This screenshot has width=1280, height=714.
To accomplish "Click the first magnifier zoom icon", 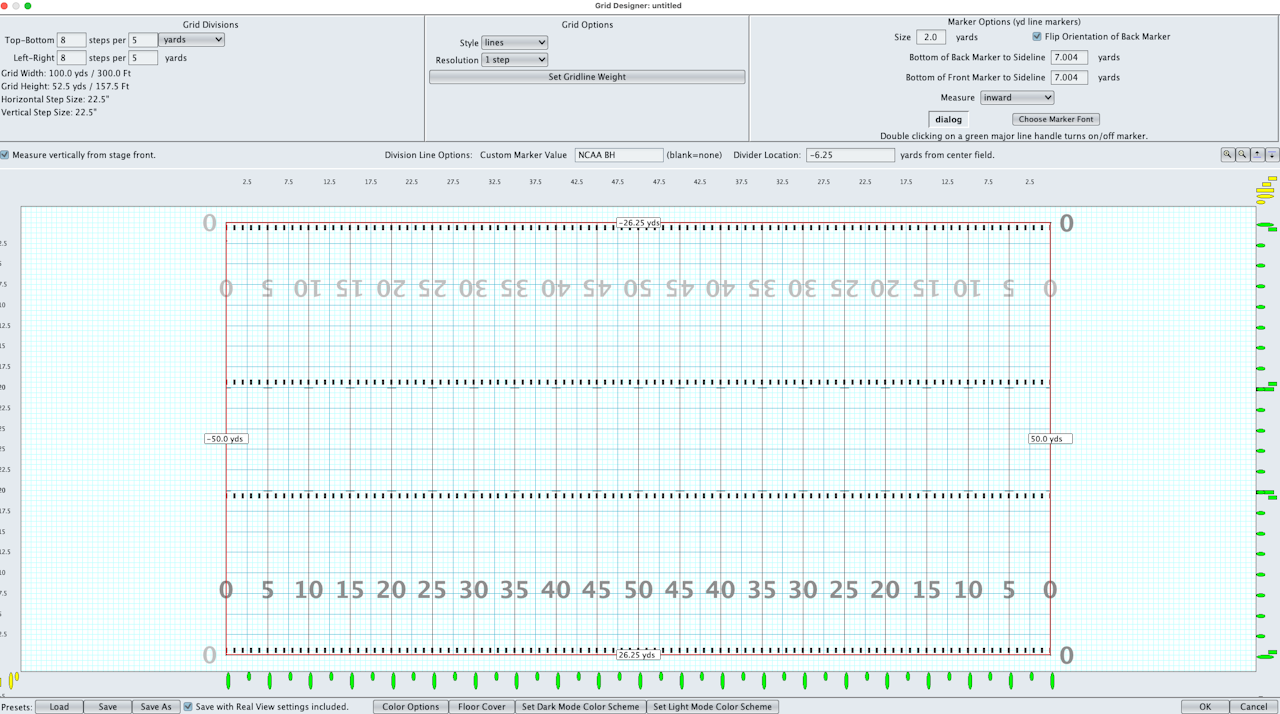I will click(1227, 155).
